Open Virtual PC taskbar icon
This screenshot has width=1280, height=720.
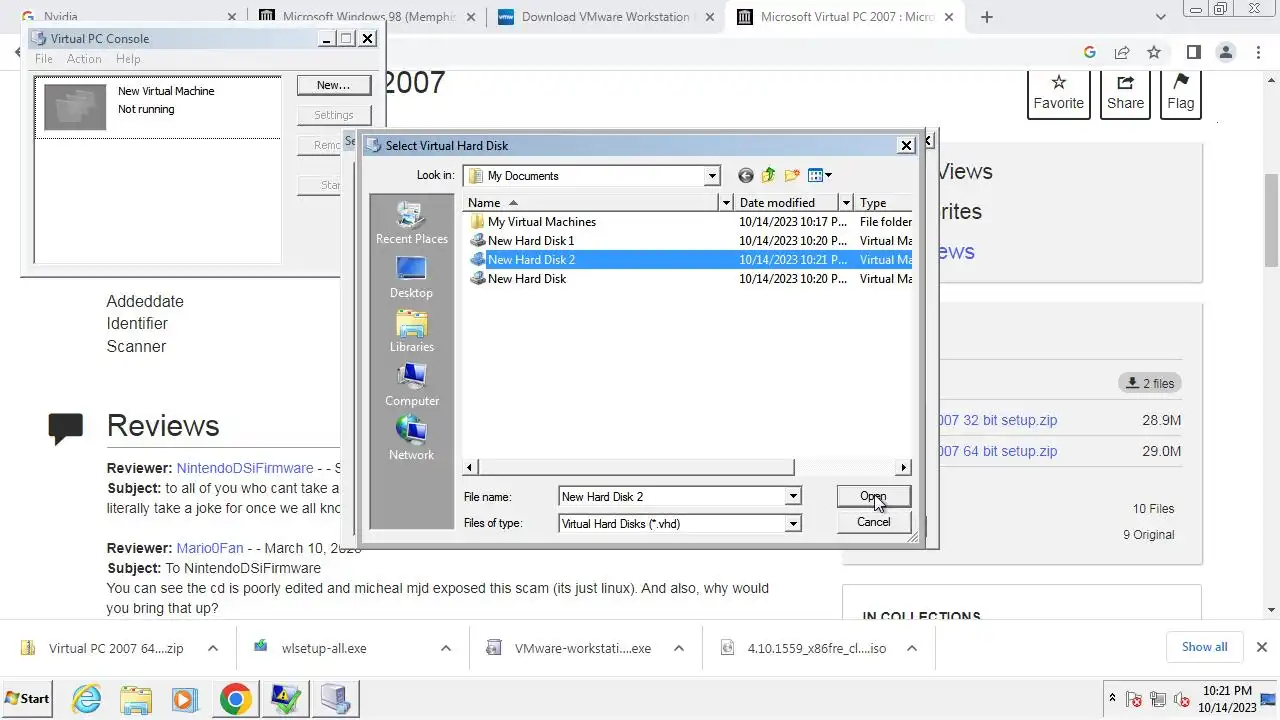coord(335,698)
